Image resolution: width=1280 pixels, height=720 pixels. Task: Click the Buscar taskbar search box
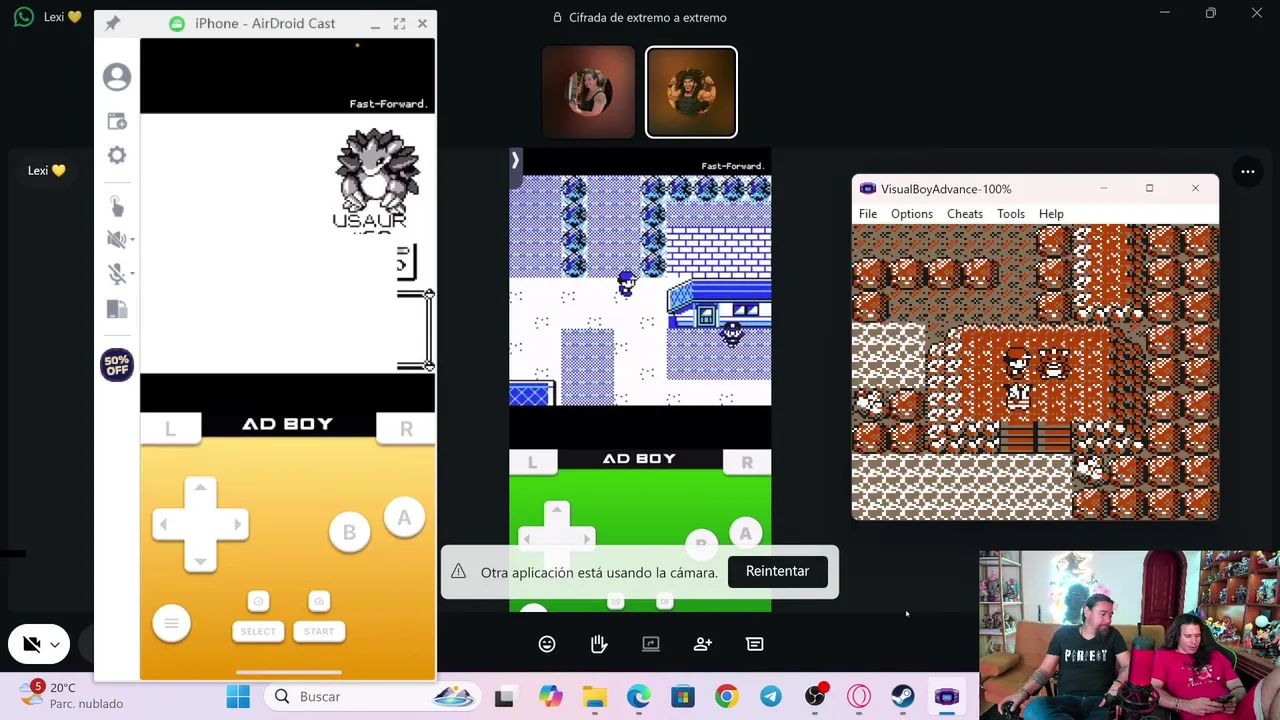(x=372, y=697)
